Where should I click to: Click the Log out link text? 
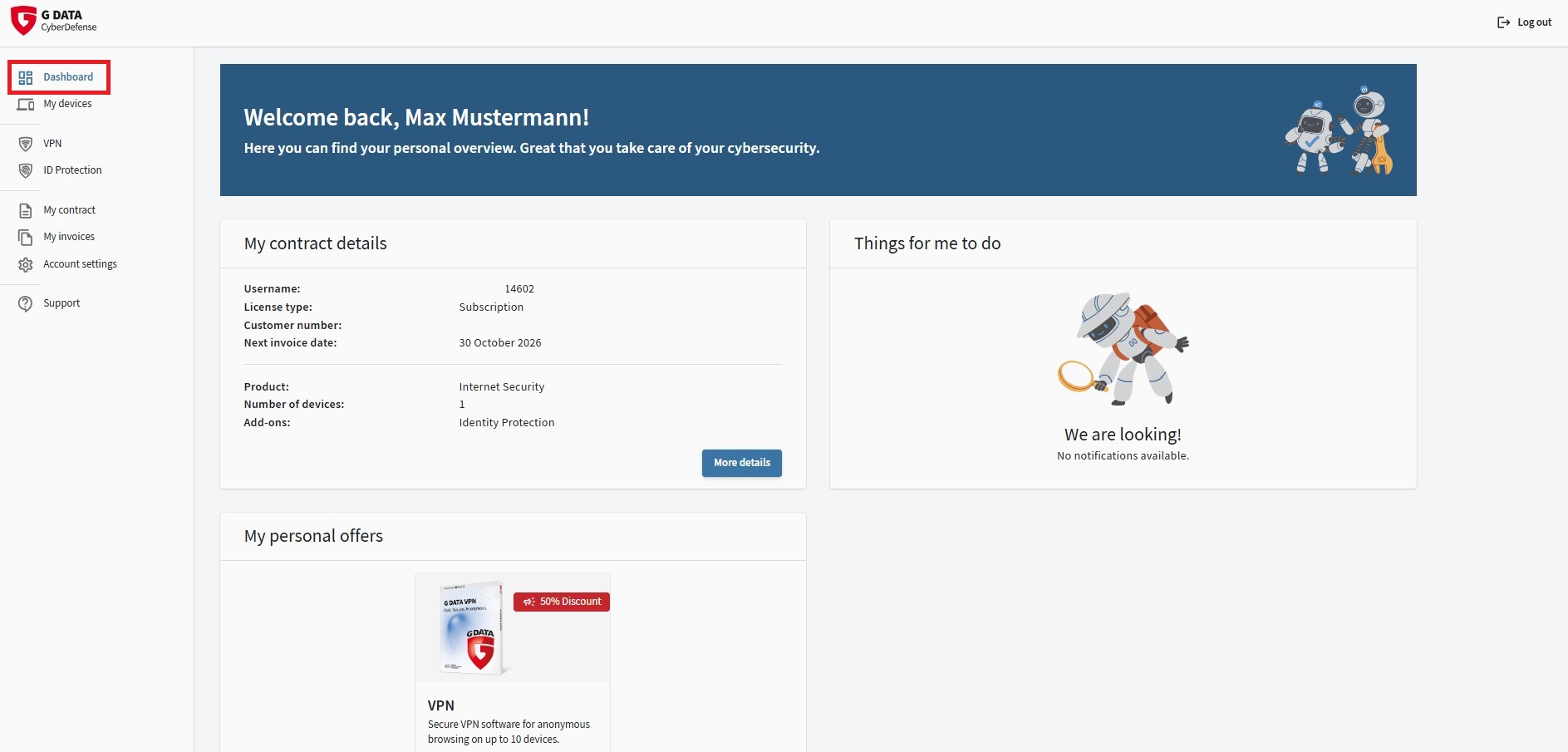pos(1534,22)
